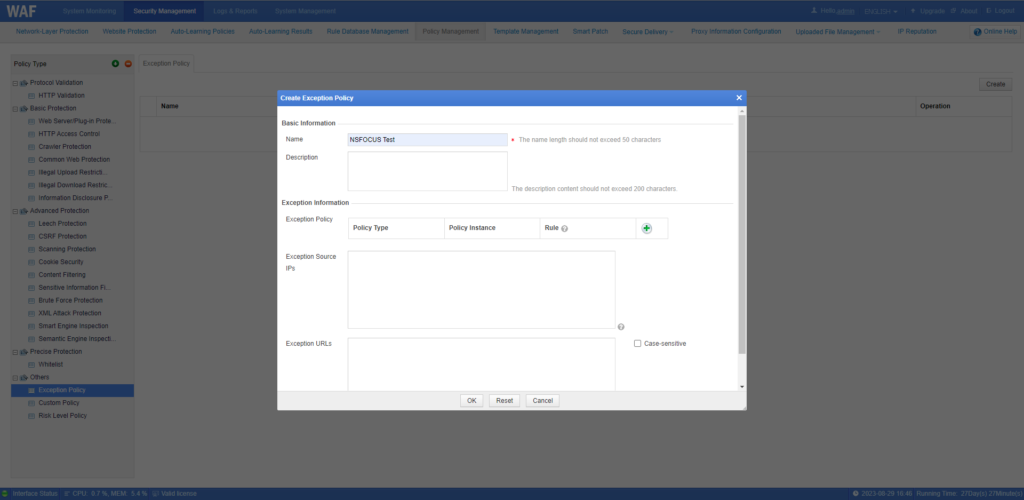Select Leech Protection in the policy tree
1024x500 pixels.
click(62, 223)
